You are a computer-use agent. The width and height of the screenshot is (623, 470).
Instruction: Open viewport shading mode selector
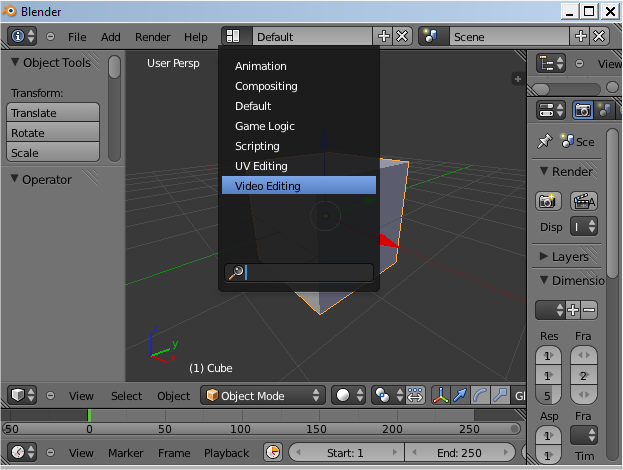coord(349,395)
